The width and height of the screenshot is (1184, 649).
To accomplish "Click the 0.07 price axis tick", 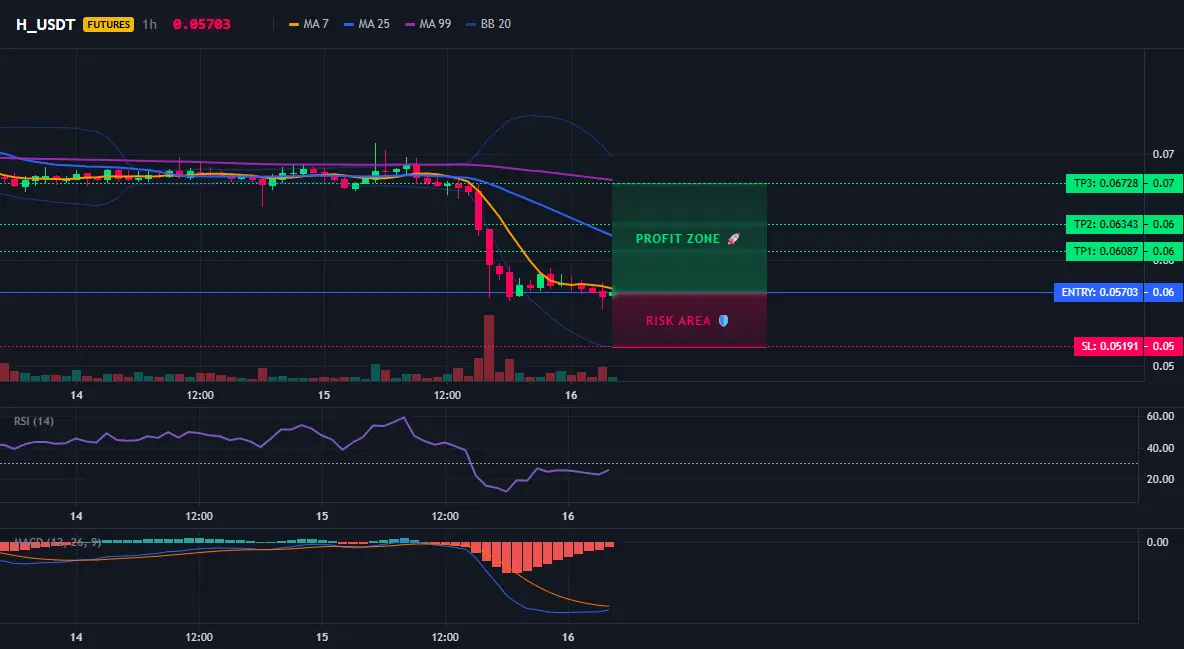I will pos(1163,154).
